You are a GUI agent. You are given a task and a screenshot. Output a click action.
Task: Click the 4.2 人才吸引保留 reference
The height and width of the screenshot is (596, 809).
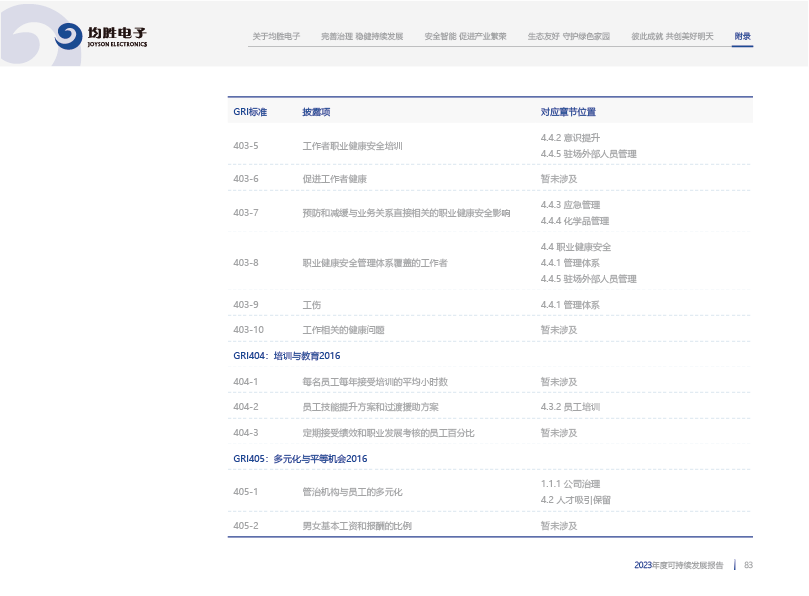[575, 500]
